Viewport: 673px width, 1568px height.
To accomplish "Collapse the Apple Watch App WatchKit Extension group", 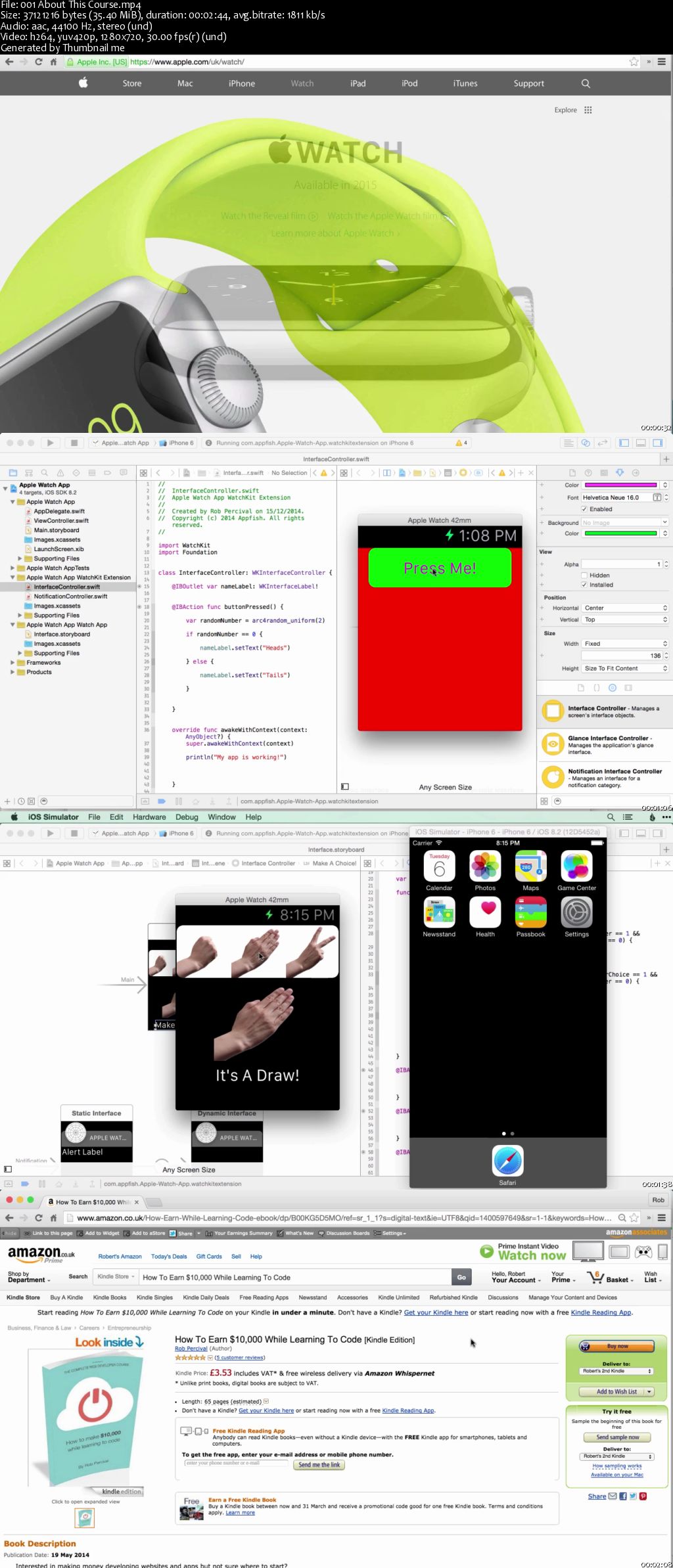I will 12,577.
